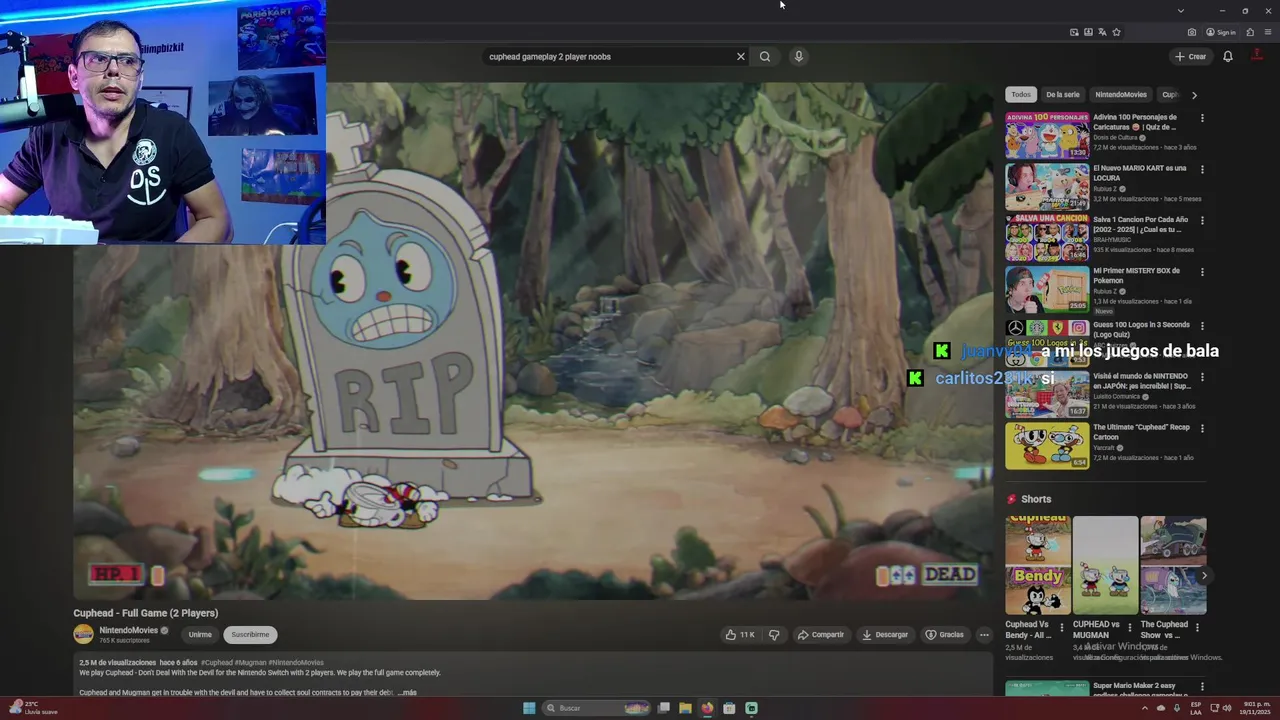Expand description with ...más
The height and width of the screenshot is (720, 1280).
(406, 692)
